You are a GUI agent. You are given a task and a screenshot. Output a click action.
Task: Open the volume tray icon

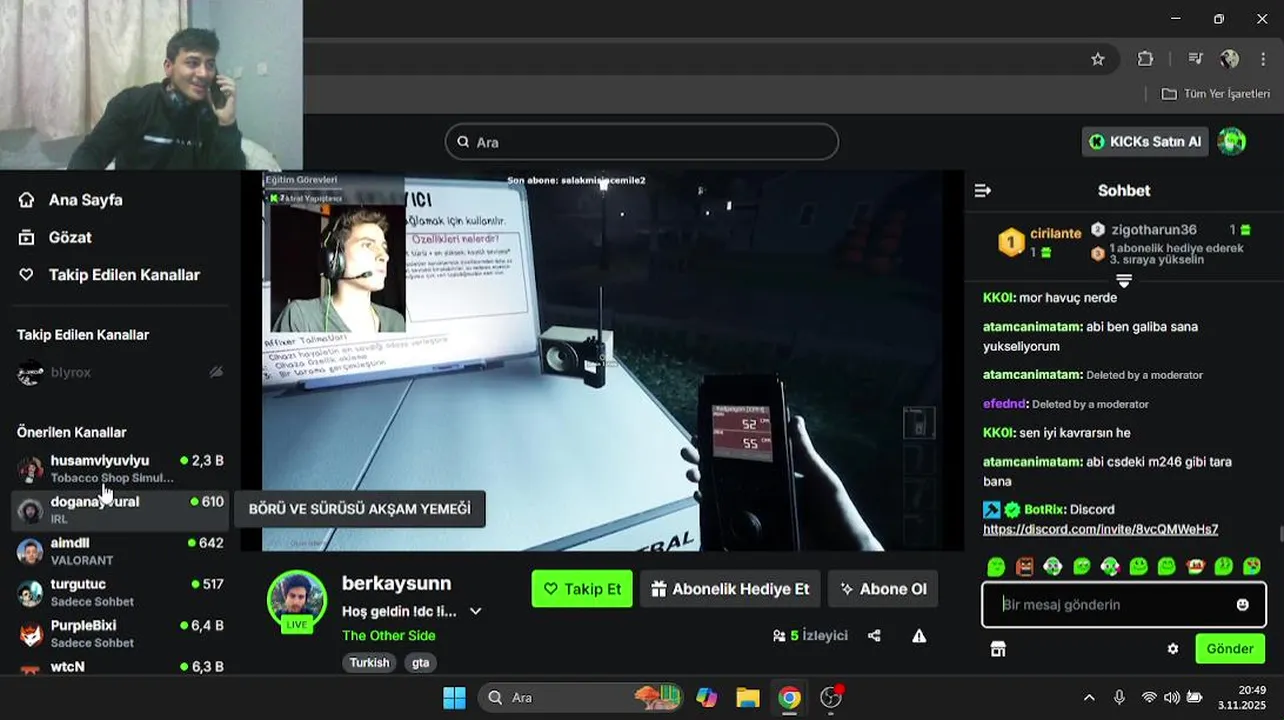coord(1171,697)
